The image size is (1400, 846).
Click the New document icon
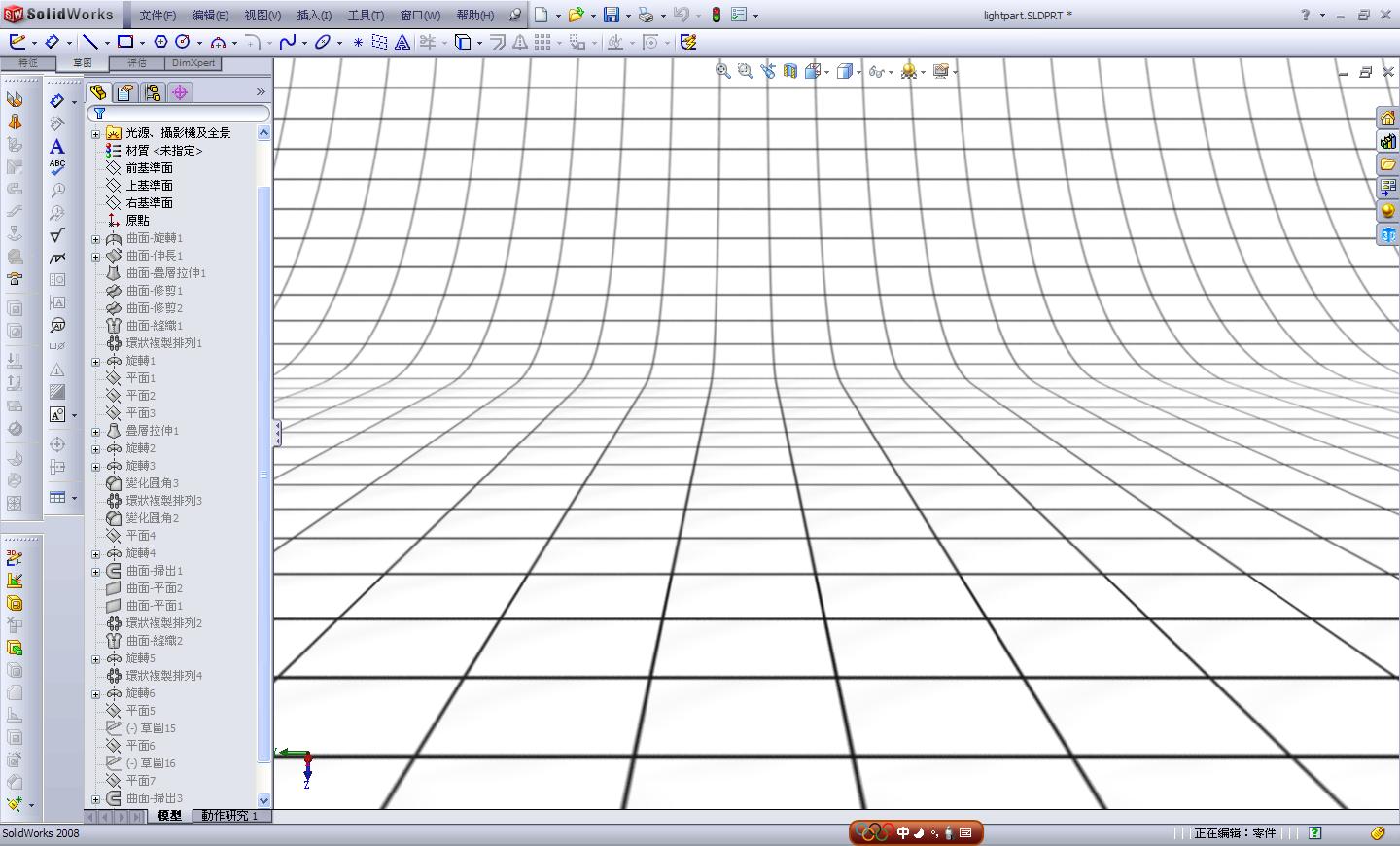click(x=542, y=15)
